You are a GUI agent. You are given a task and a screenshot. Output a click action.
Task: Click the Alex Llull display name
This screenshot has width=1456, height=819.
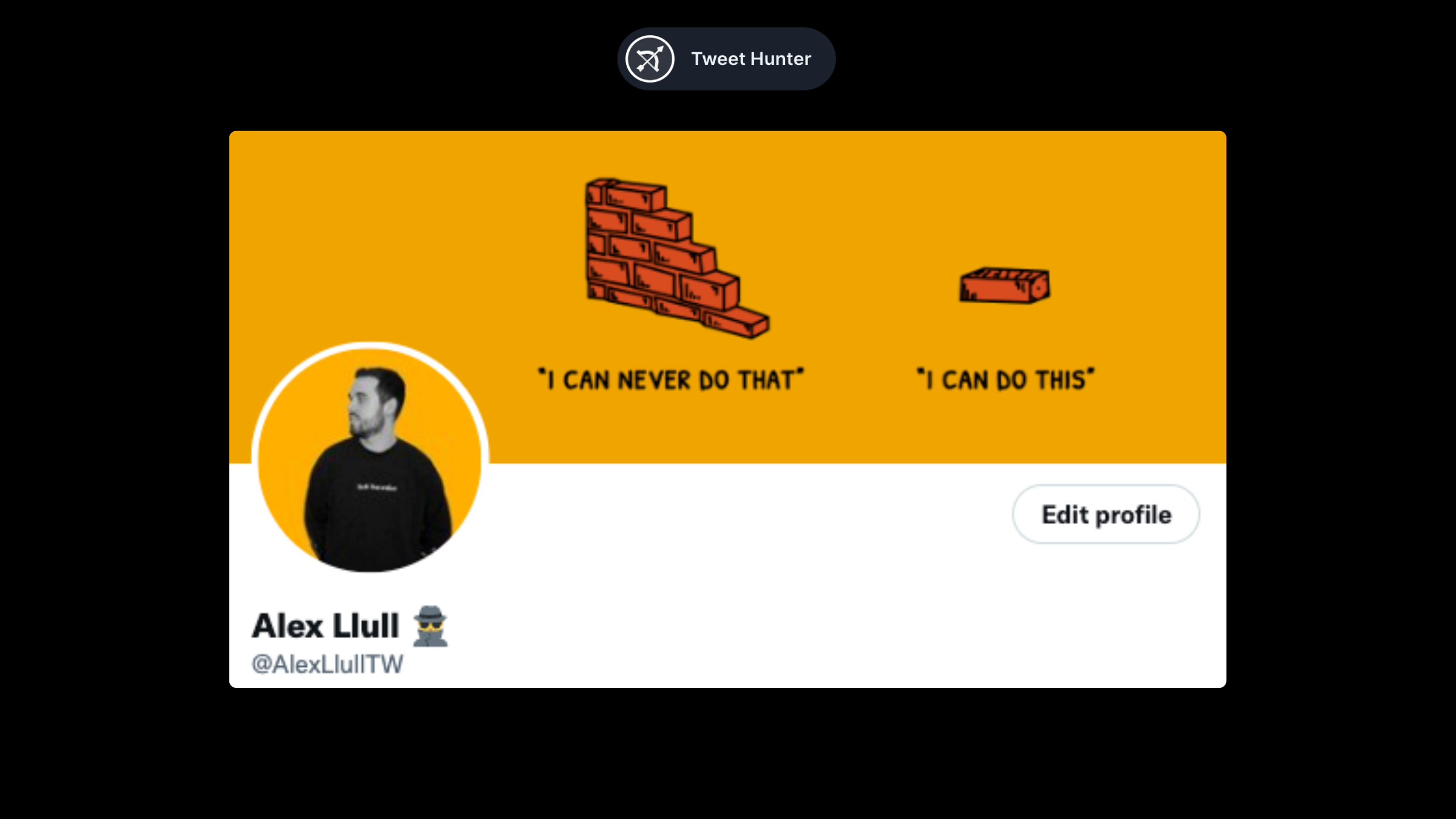coord(326,626)
